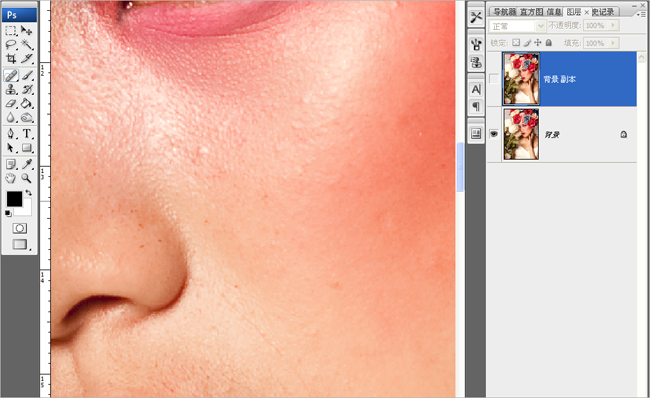Toggle lock transparent pixels
This screenshot has height=398, width=650.
point(516,43)
